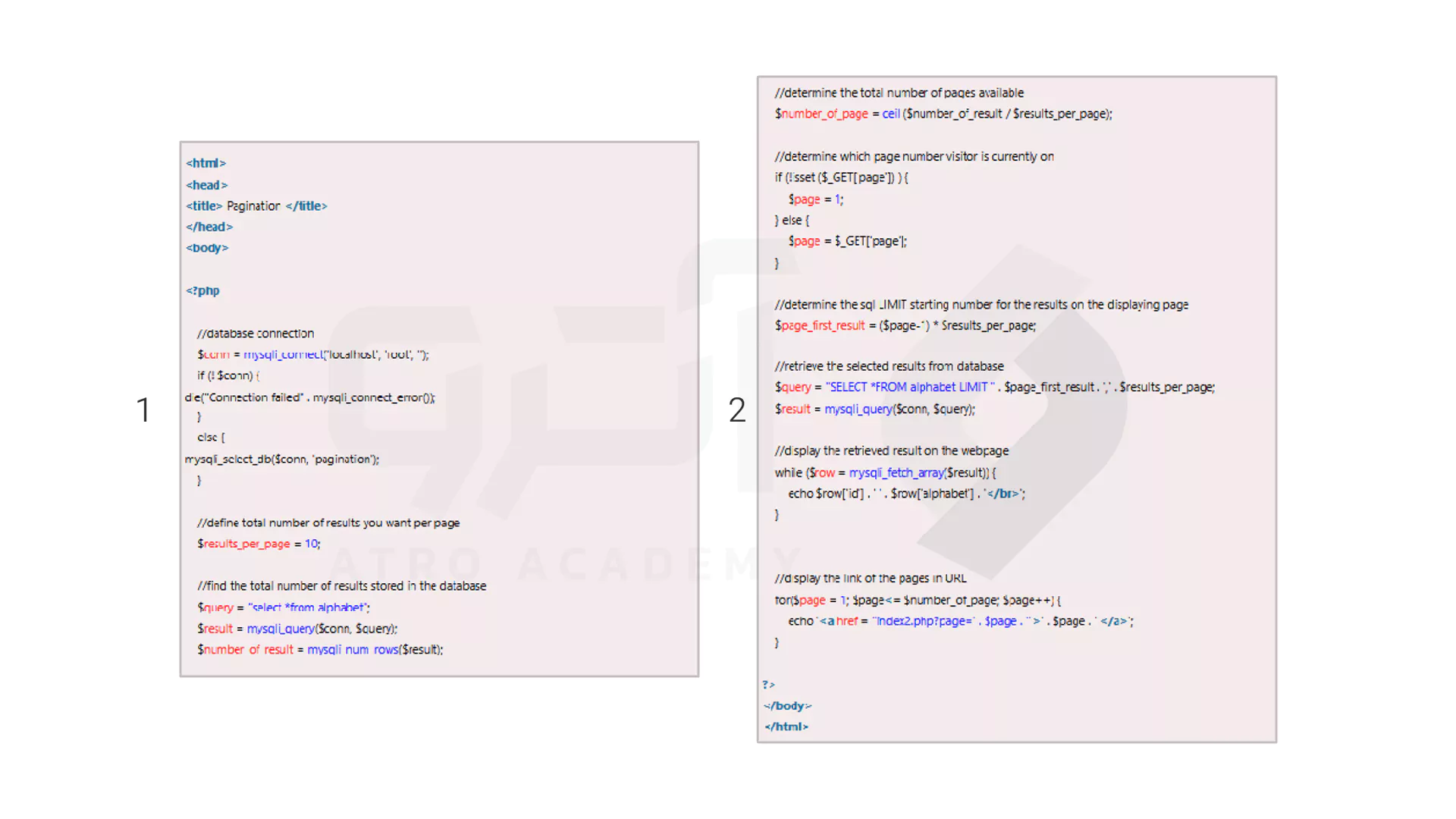The width and height of the screenshot is (1456, 819).
Task: Click the } else { line in panel 2
Action: 792,220
